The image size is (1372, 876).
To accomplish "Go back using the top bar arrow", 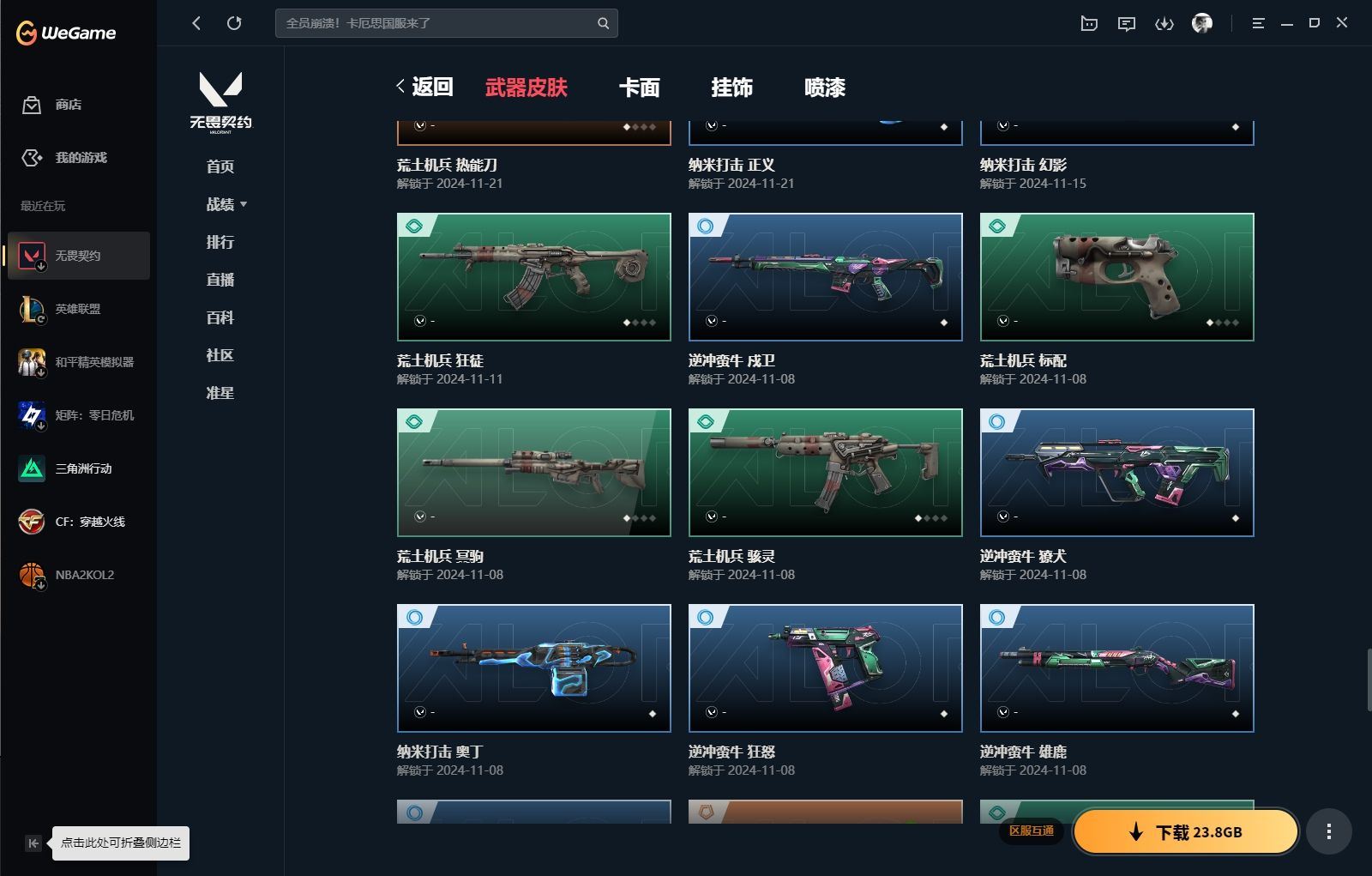I will tap(196, 23).
